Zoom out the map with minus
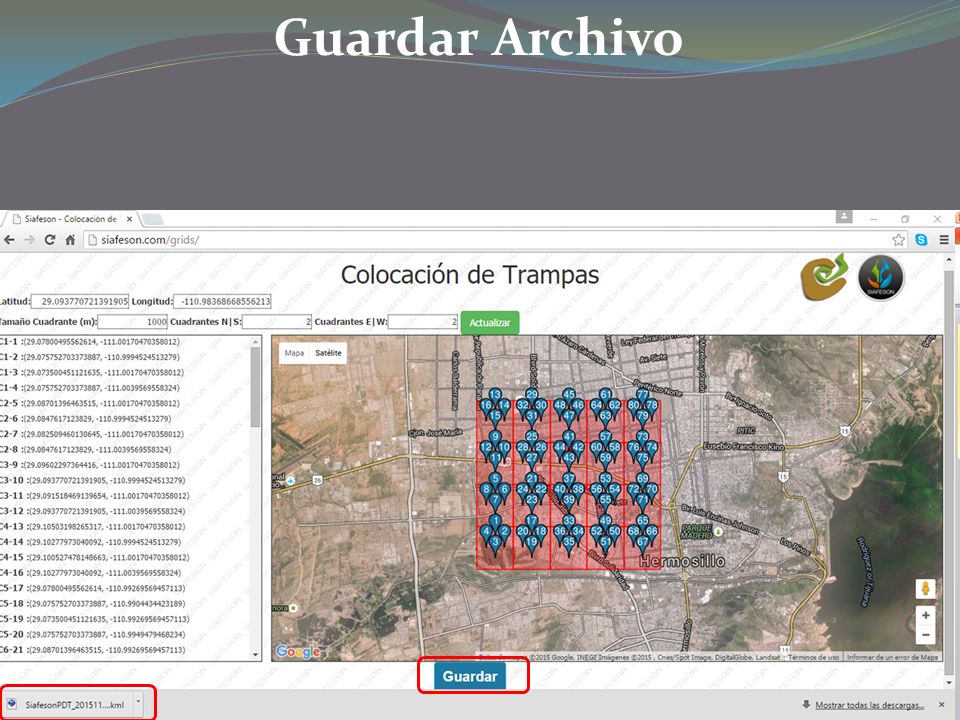Viewport: 960px width, 720px height. coord(926,635)
